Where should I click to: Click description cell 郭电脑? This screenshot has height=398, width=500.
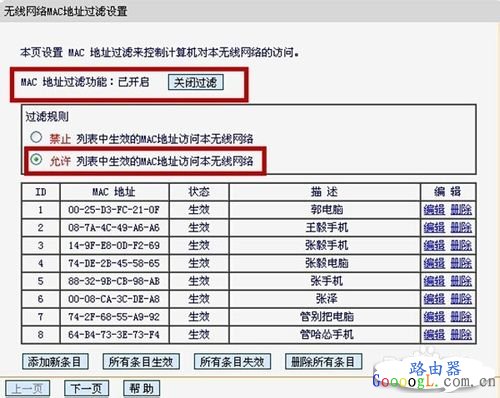pyautogui.click(x=326, y=210)
